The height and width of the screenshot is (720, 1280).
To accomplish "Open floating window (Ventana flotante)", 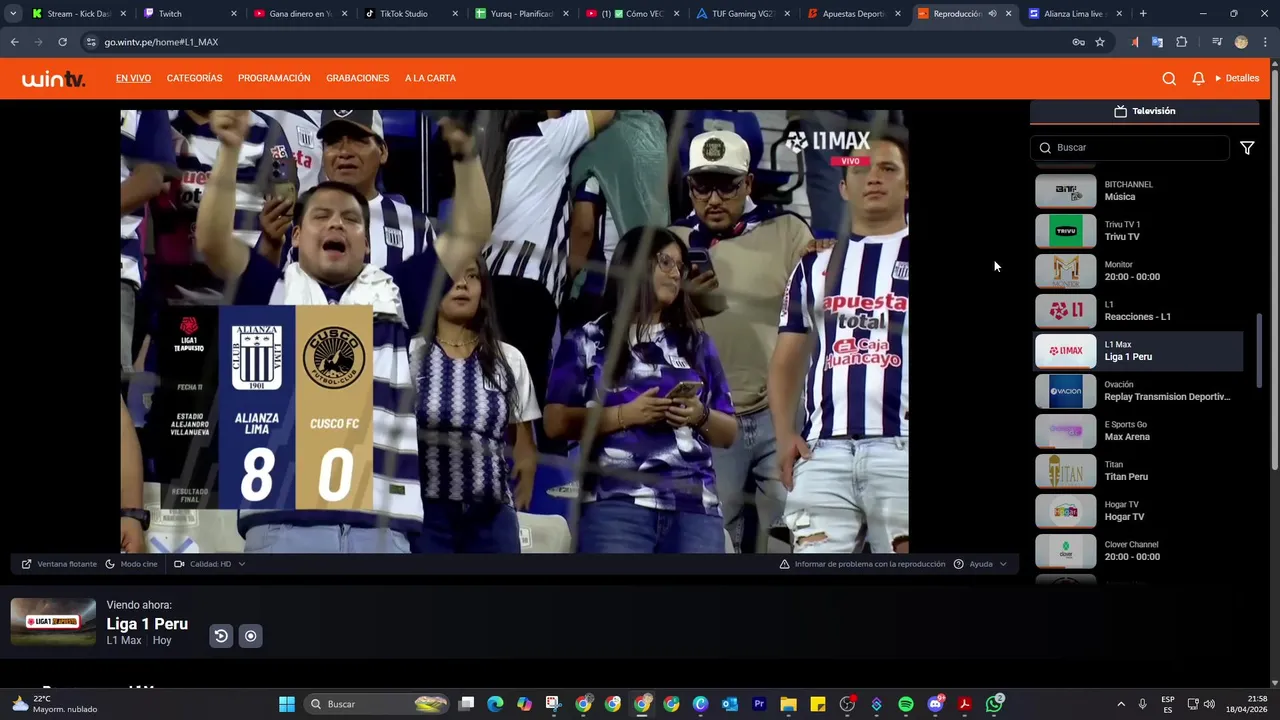I will (59, 564).
